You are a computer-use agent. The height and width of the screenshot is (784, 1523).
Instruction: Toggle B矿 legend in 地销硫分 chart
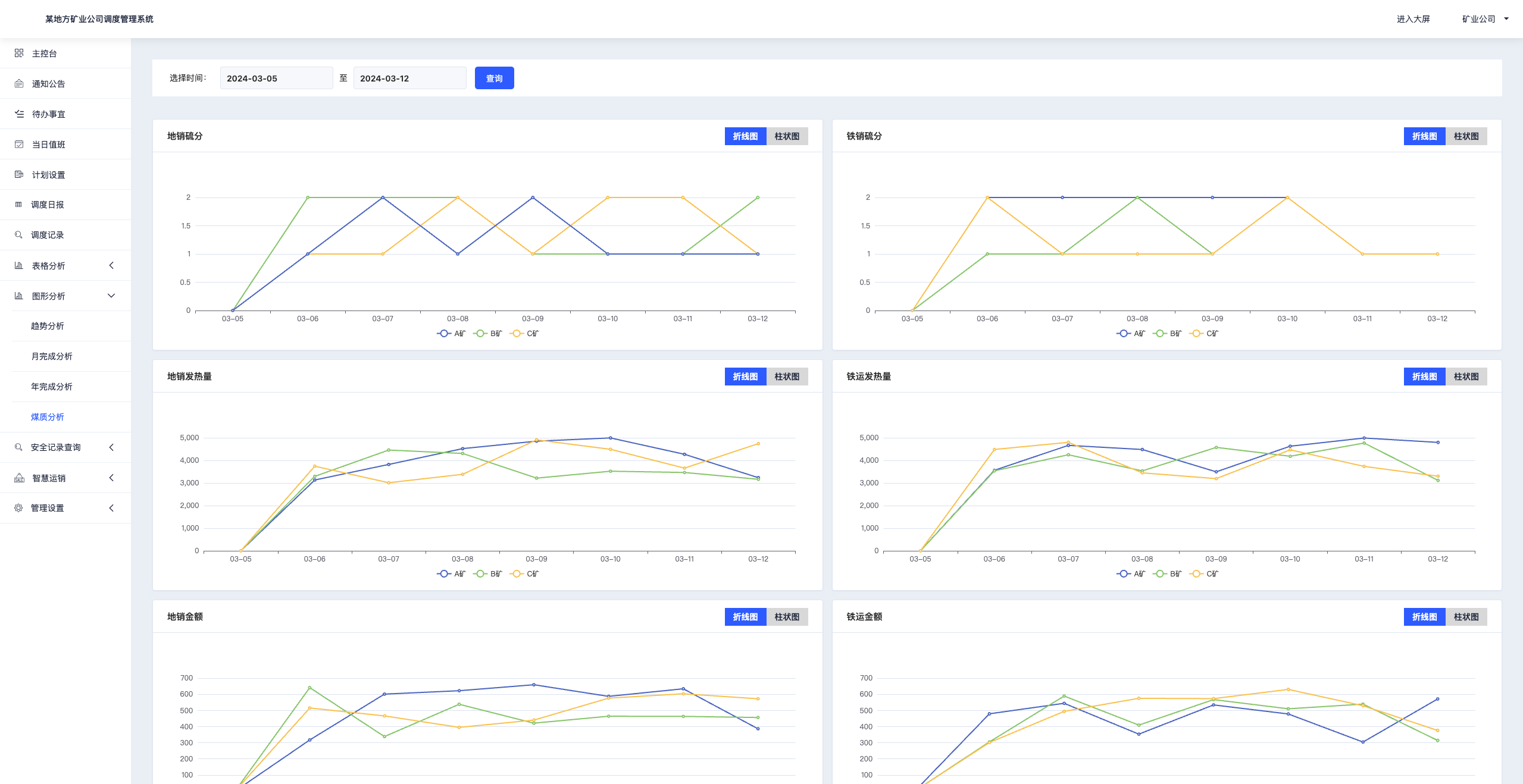pos(487,333)
